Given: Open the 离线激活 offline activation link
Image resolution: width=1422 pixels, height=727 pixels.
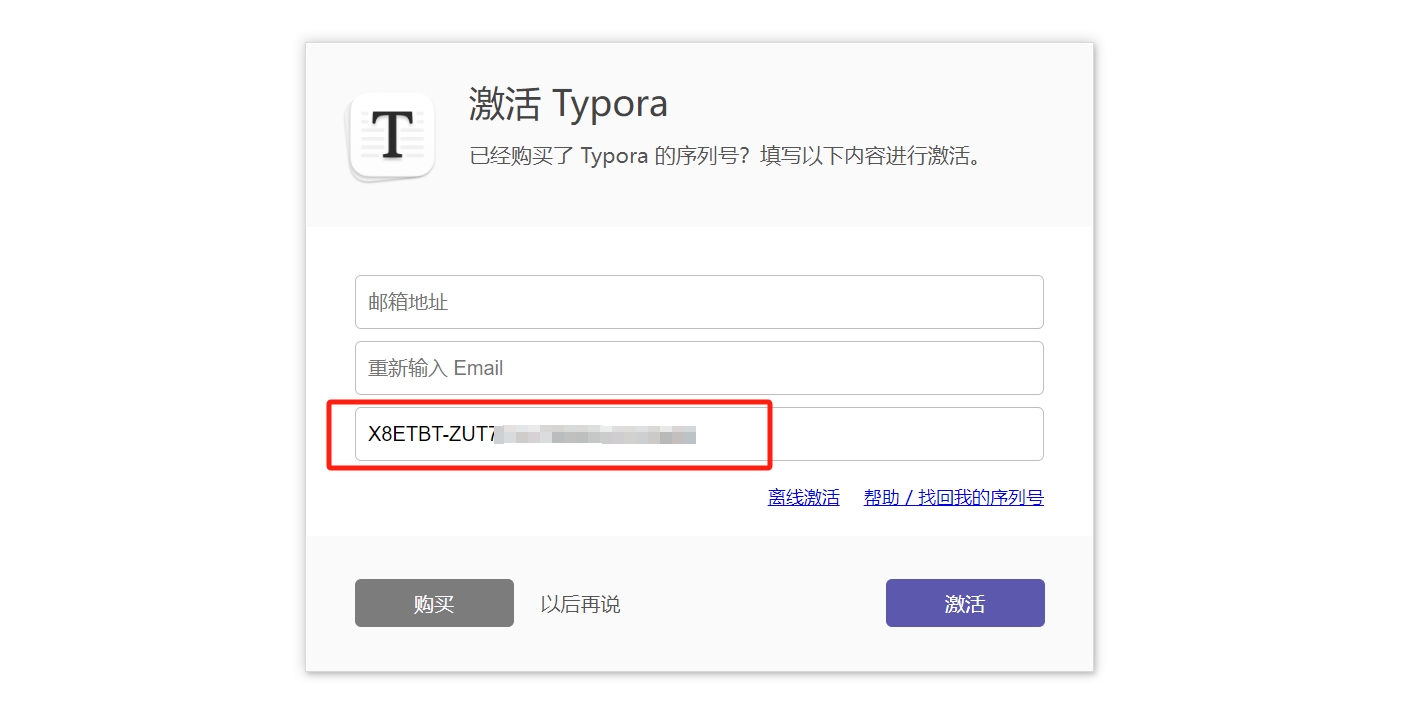Looking at the screenshot, I should coord(804,497).
